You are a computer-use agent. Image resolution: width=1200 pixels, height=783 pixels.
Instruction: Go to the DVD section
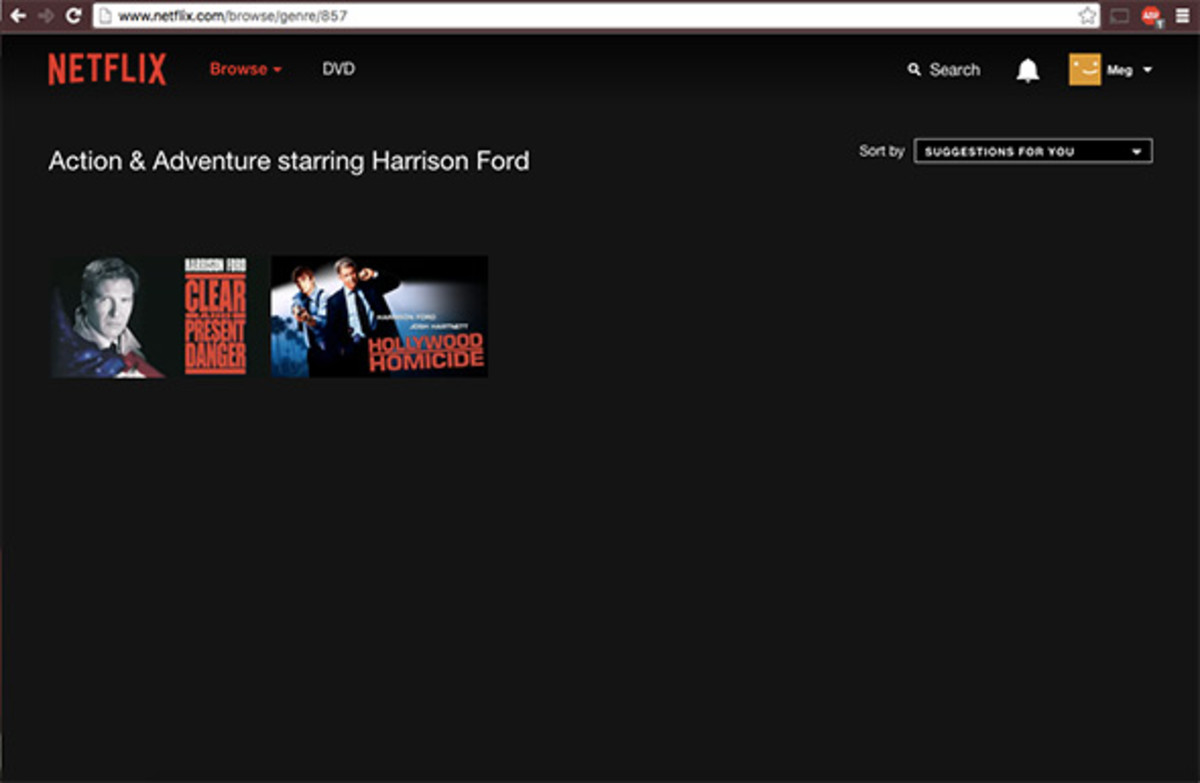[338, 69]
